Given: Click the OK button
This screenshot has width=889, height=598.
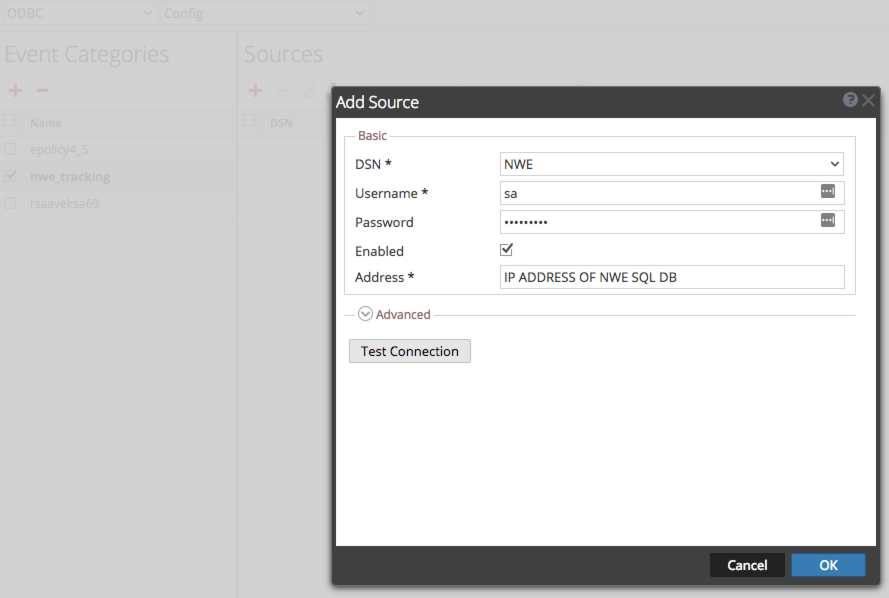Looking at the screenshot, I should 828,565.
